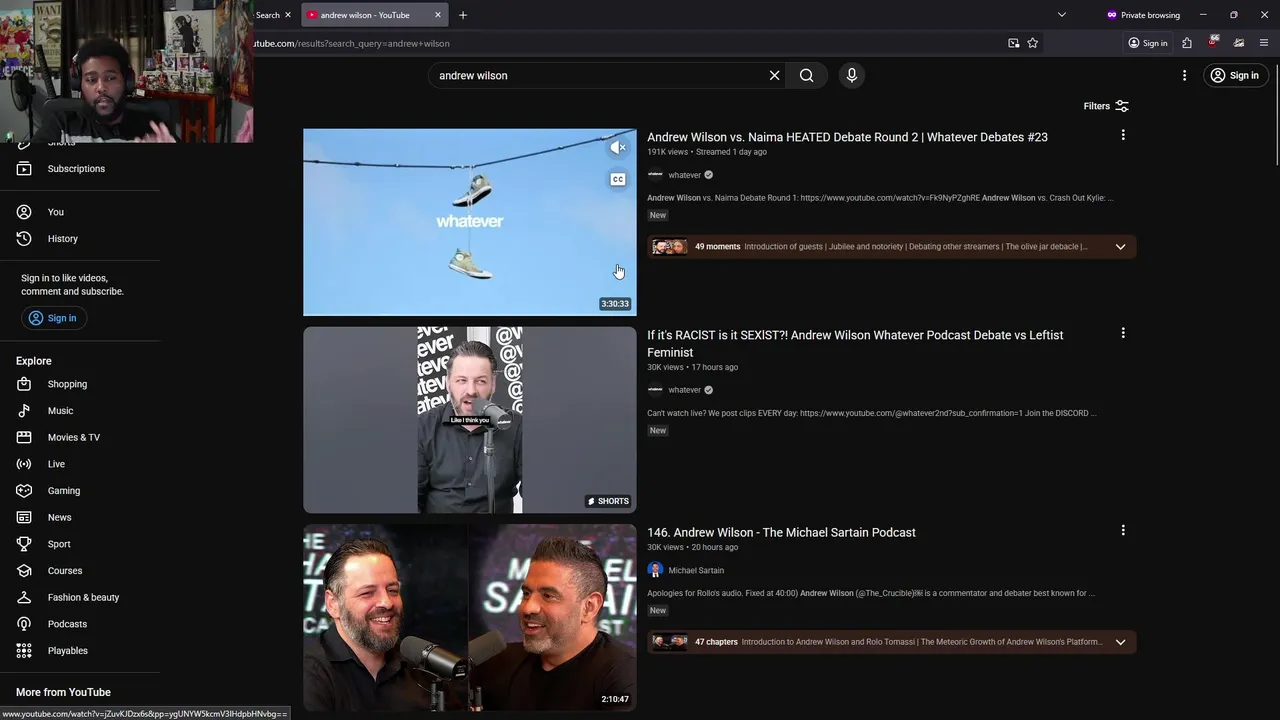The height and width of the screenshot is (720, 1280).
Task: Open options menu for RACIST is it SEXIST video
Action: coord(1123,333)
